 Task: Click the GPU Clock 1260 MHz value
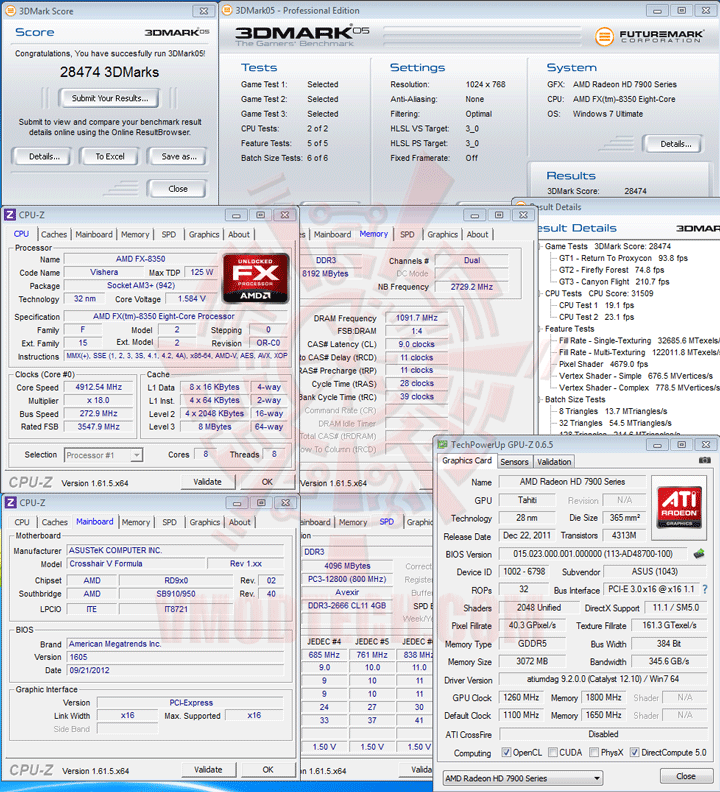521,698
